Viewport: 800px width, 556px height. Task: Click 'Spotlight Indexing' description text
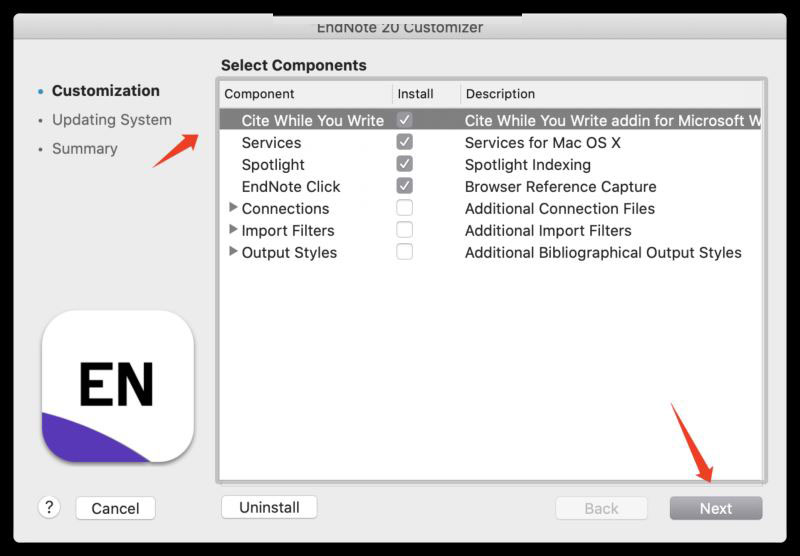click(x=528, y=165)
